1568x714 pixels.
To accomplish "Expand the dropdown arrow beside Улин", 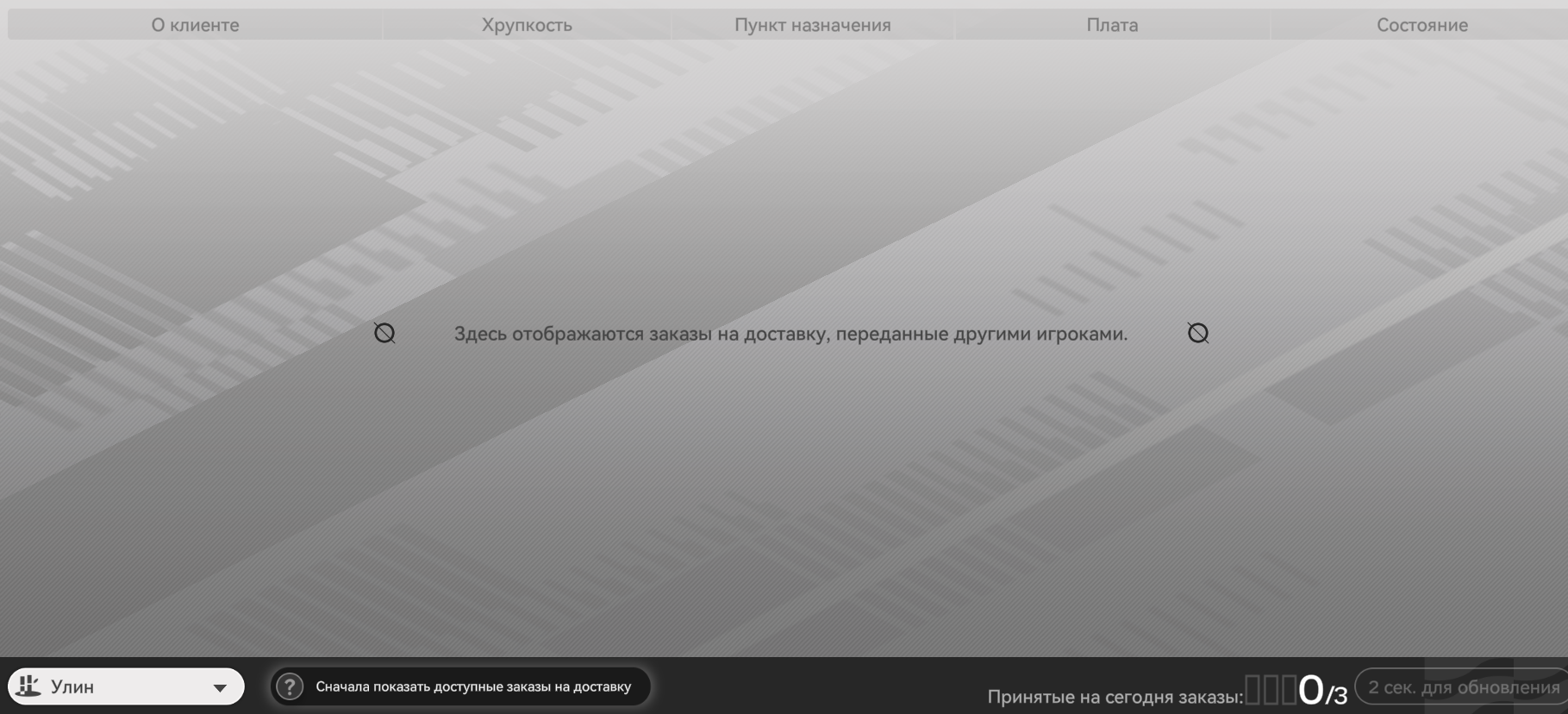I will [x=220, y=688].
